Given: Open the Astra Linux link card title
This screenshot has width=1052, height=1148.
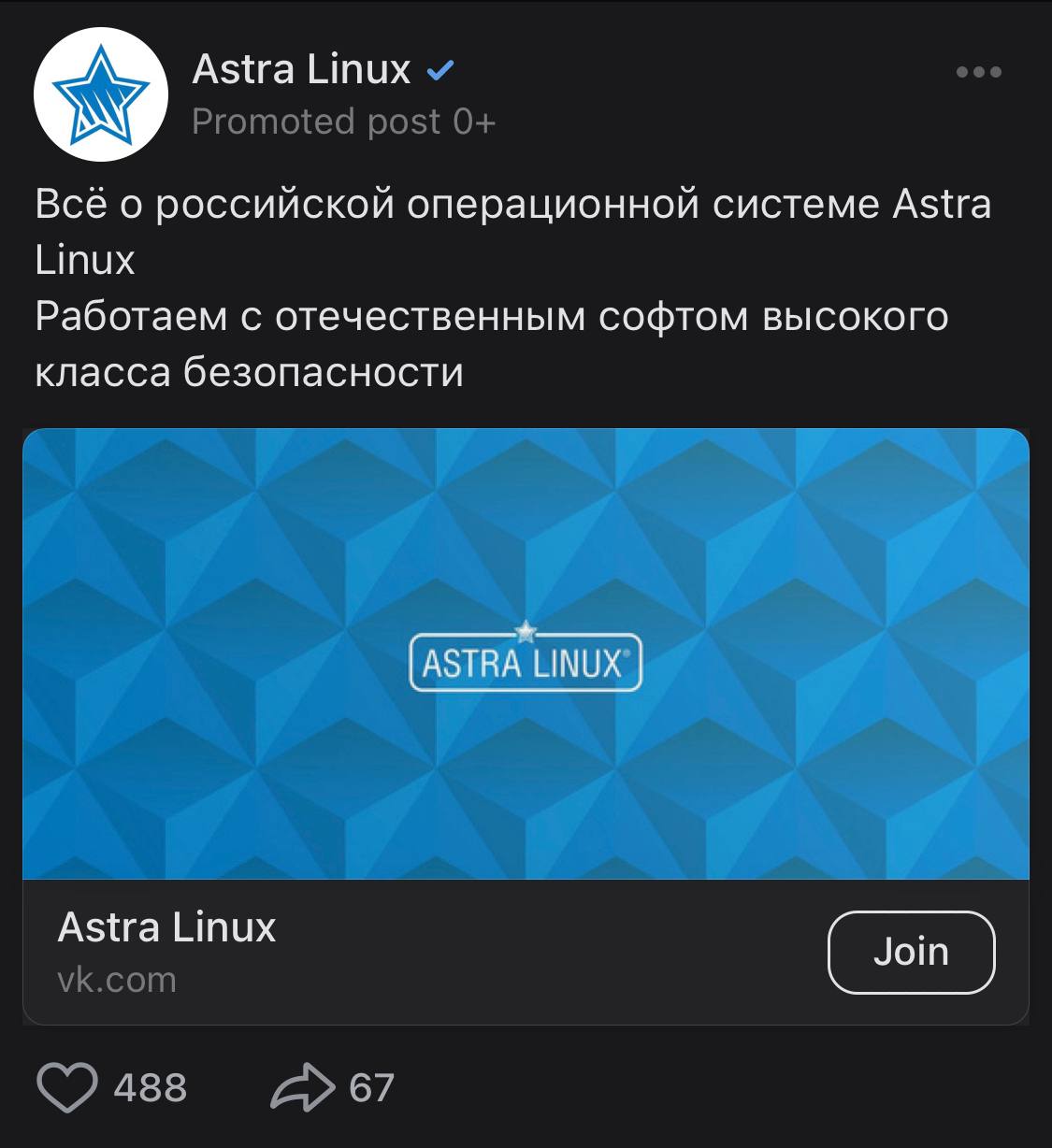Looking at the screenshot, I should [167, 927].
